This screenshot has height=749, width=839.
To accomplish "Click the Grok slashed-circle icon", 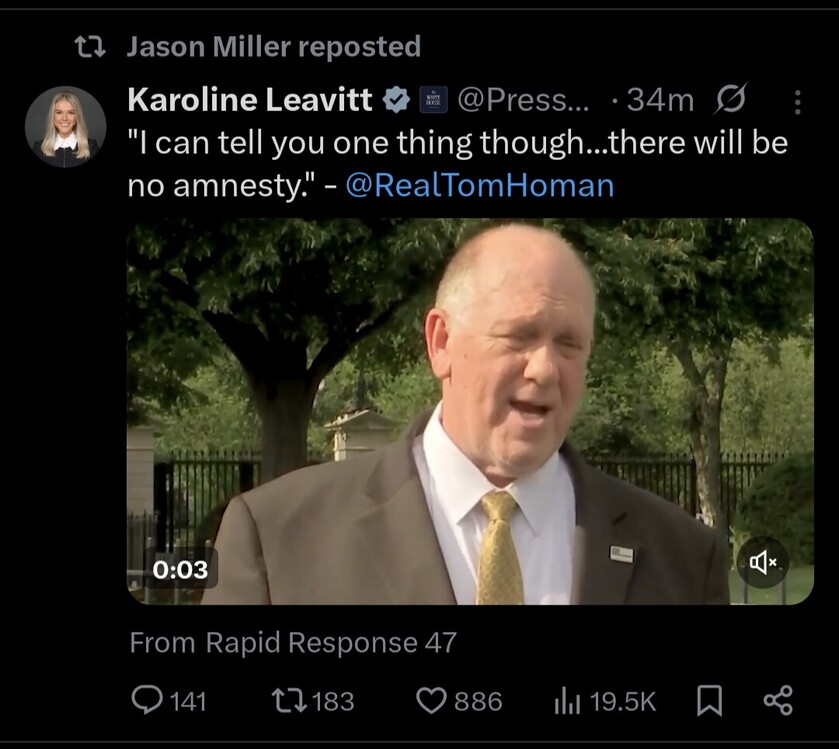I will [732, 100].
